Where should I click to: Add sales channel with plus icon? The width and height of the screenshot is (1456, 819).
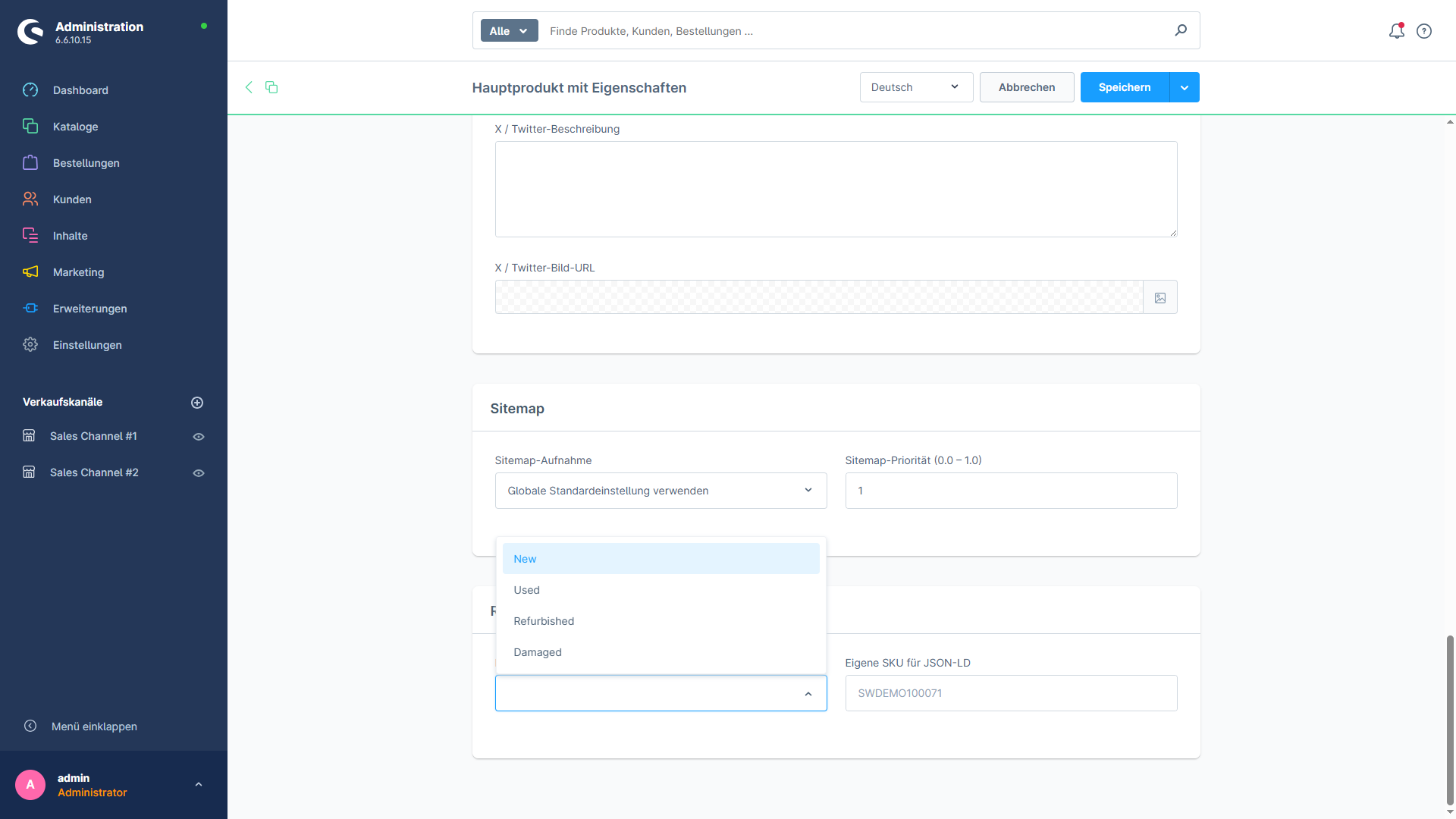pos(197,403)
